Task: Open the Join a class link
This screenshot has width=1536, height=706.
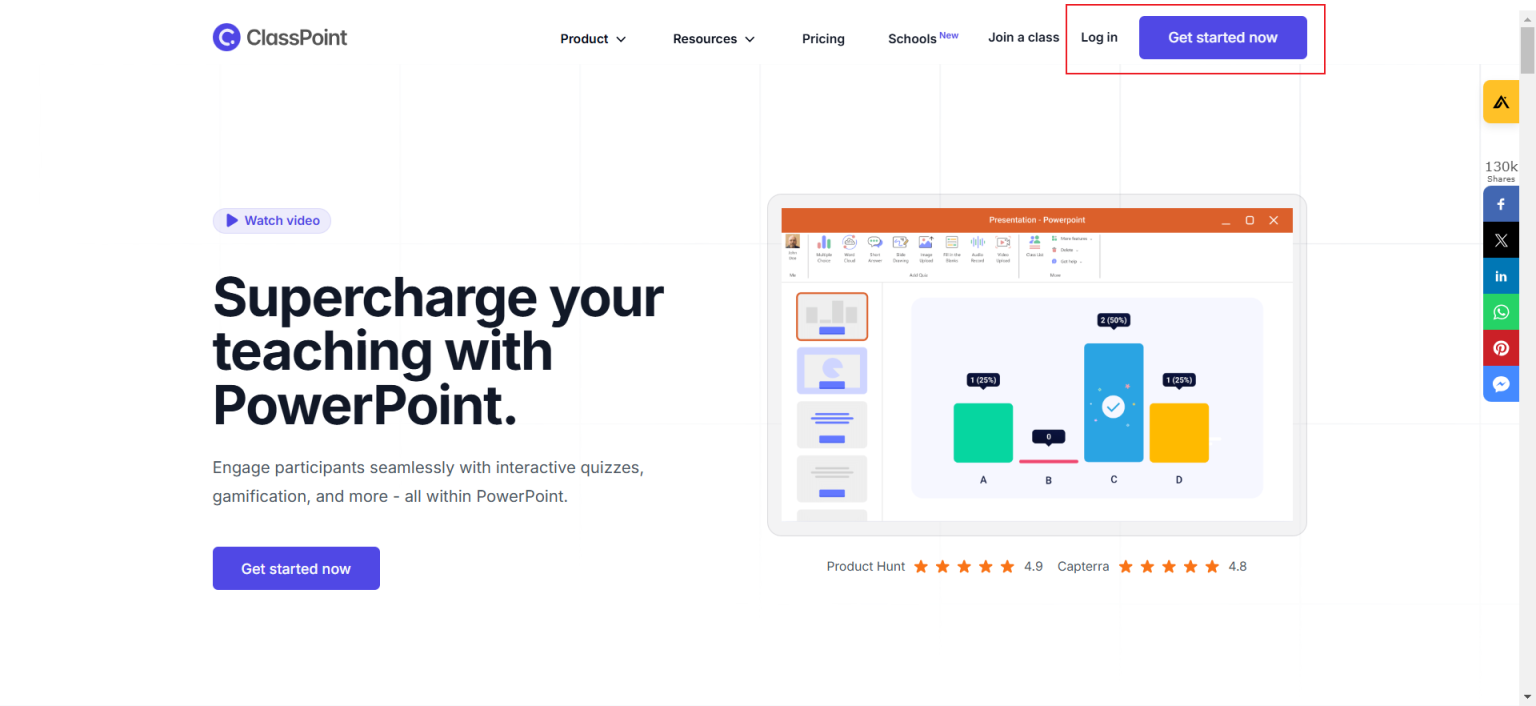Action: (1023, 38)
